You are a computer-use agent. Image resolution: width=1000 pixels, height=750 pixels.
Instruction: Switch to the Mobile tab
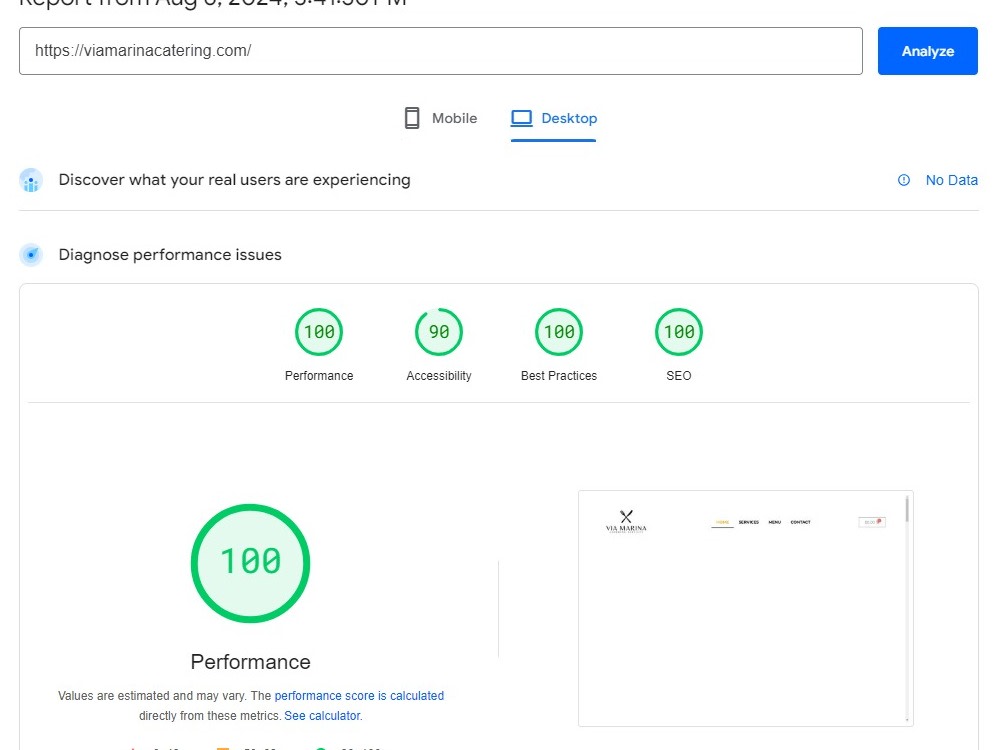click(x=441, y=119)
